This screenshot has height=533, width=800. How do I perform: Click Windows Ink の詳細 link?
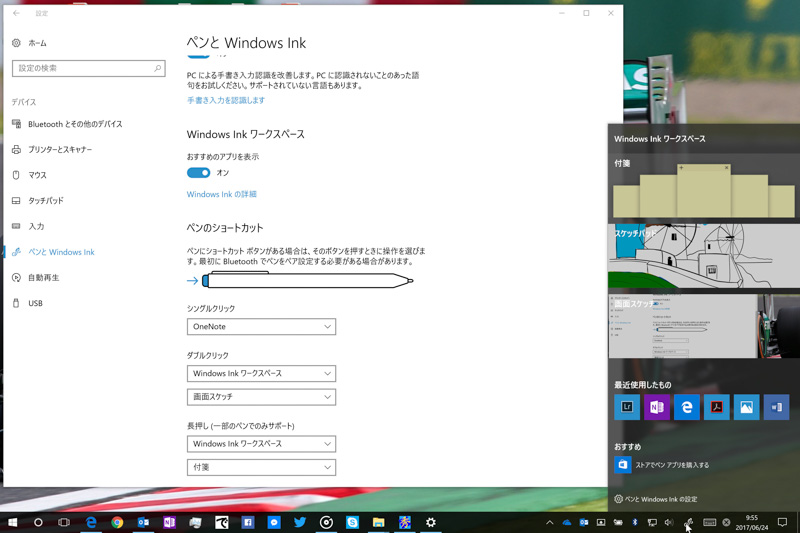(221, 194)
